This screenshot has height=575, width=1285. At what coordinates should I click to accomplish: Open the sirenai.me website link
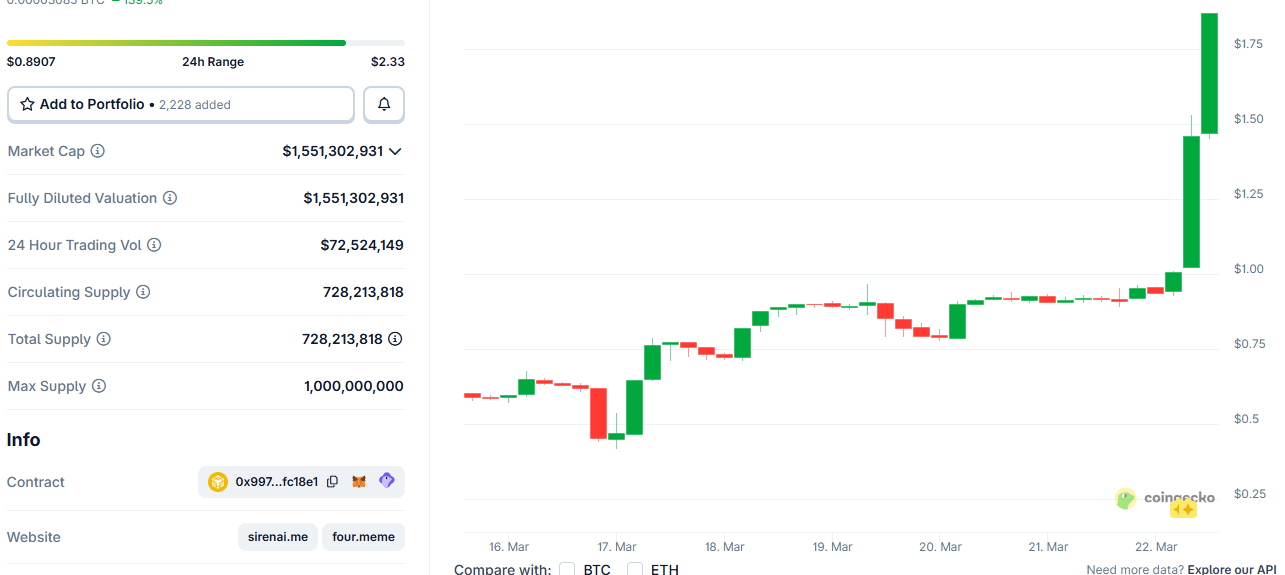pyautogui.click(x=279, y=537)
